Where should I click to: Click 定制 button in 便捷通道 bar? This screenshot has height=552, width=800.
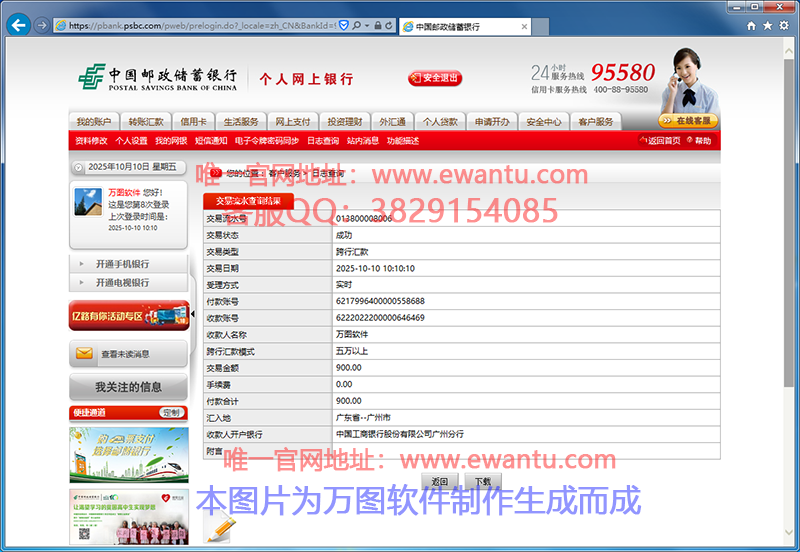tap(171, 413)
